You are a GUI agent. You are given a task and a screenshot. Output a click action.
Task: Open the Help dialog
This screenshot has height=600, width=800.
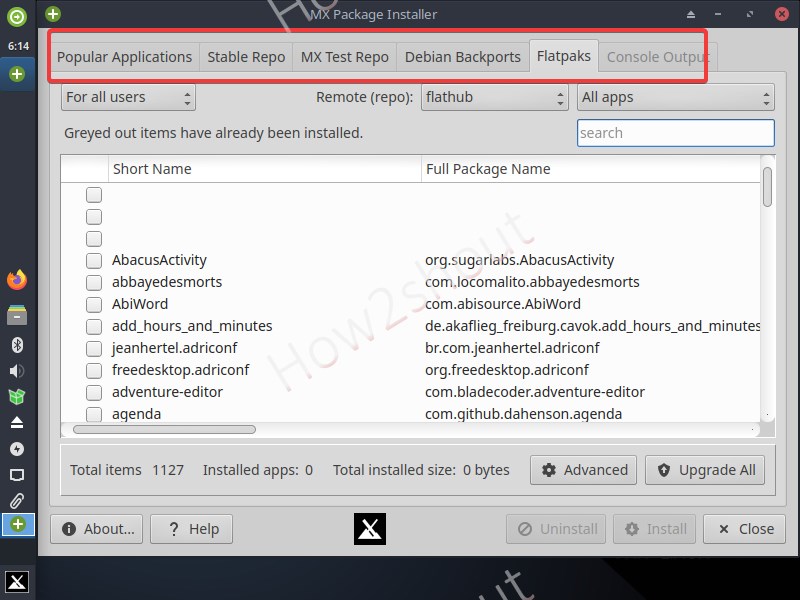coord(191,529)
